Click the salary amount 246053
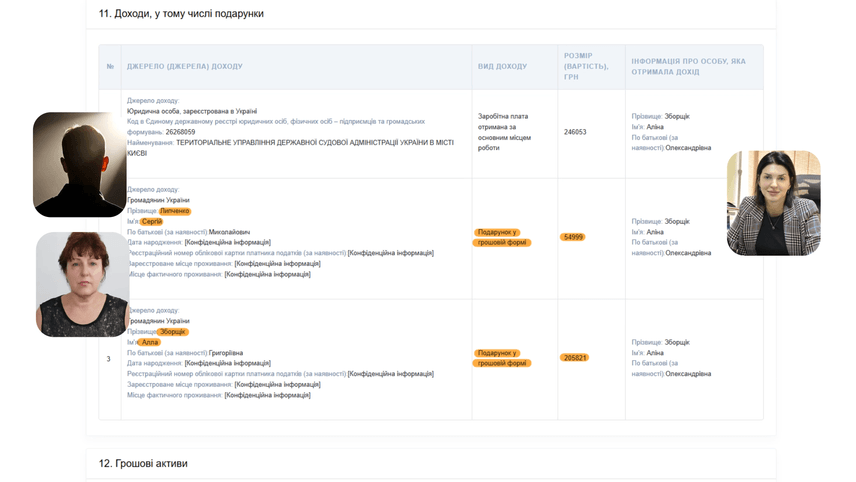856x482 pixels. (575, 132)
